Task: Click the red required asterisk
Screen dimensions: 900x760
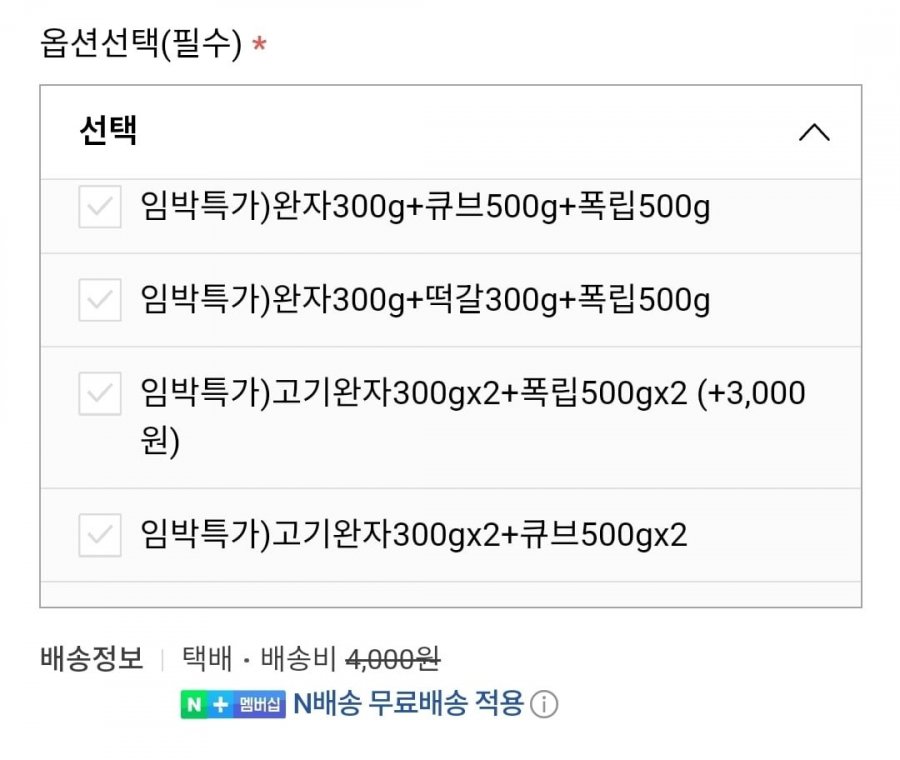Action: click(x=259, y=46)
